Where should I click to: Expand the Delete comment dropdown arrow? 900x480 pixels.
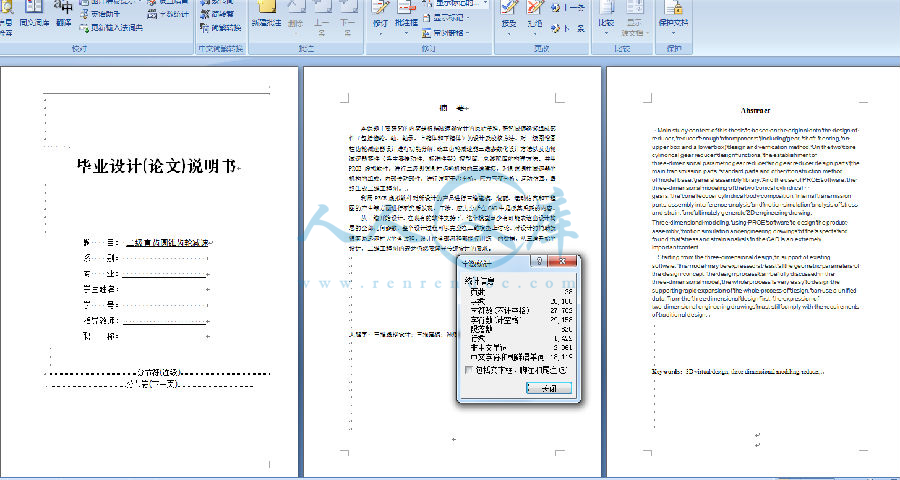click(296, 34)
